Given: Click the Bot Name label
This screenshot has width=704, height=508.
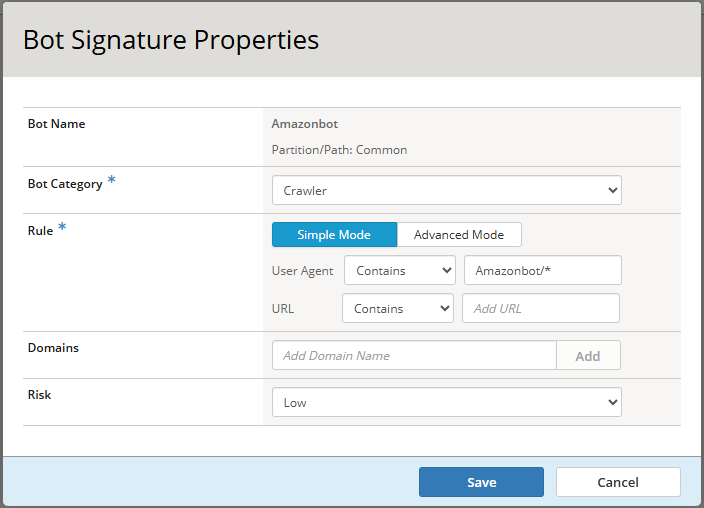Looking at the screenshot, I should click(57, 124).
